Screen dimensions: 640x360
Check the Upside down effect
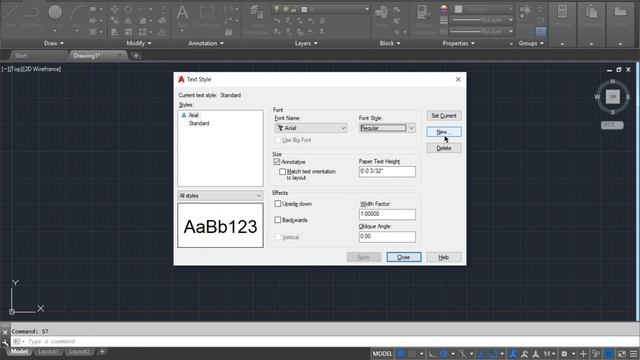click(278, 204)
